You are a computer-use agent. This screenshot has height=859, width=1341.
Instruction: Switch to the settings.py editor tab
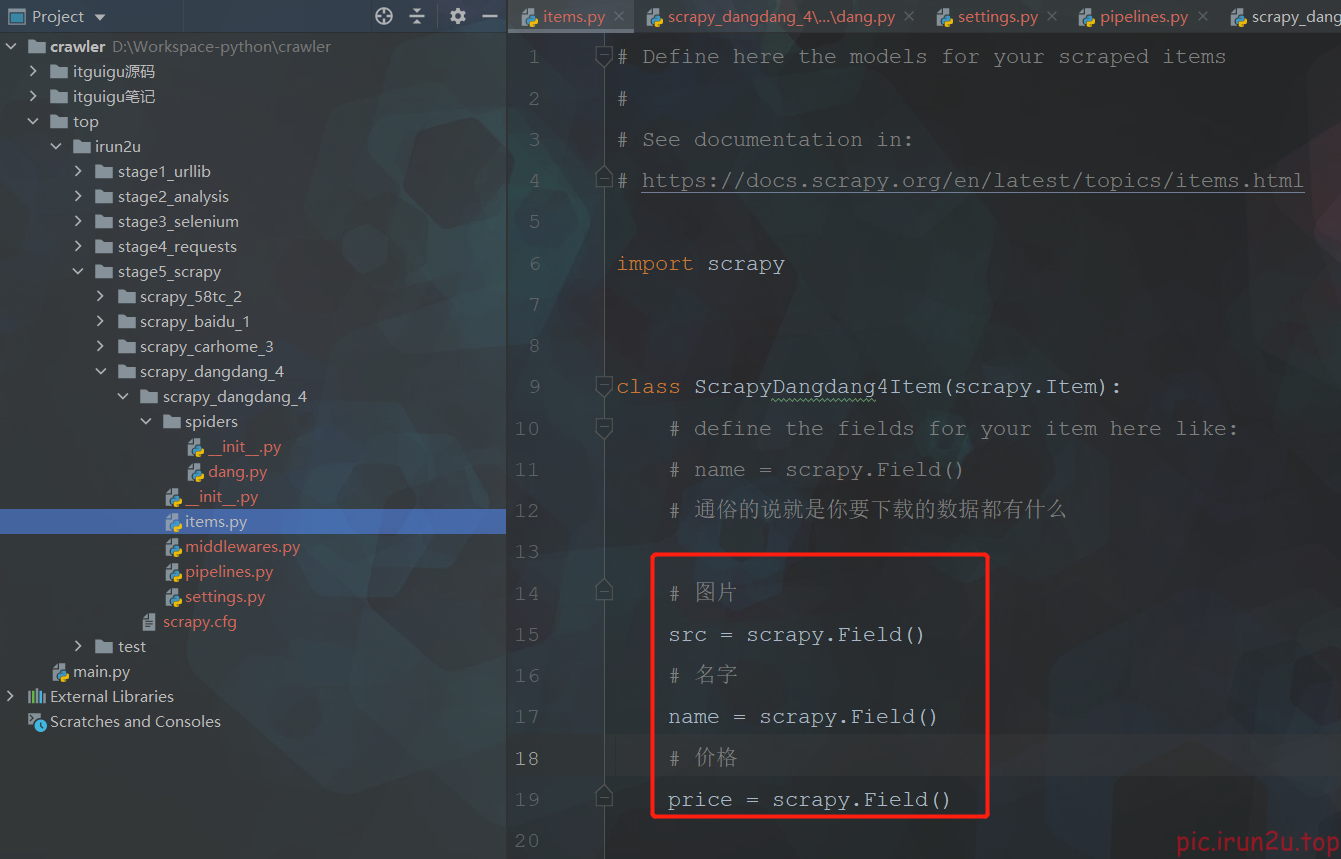[x=997, y=17]
